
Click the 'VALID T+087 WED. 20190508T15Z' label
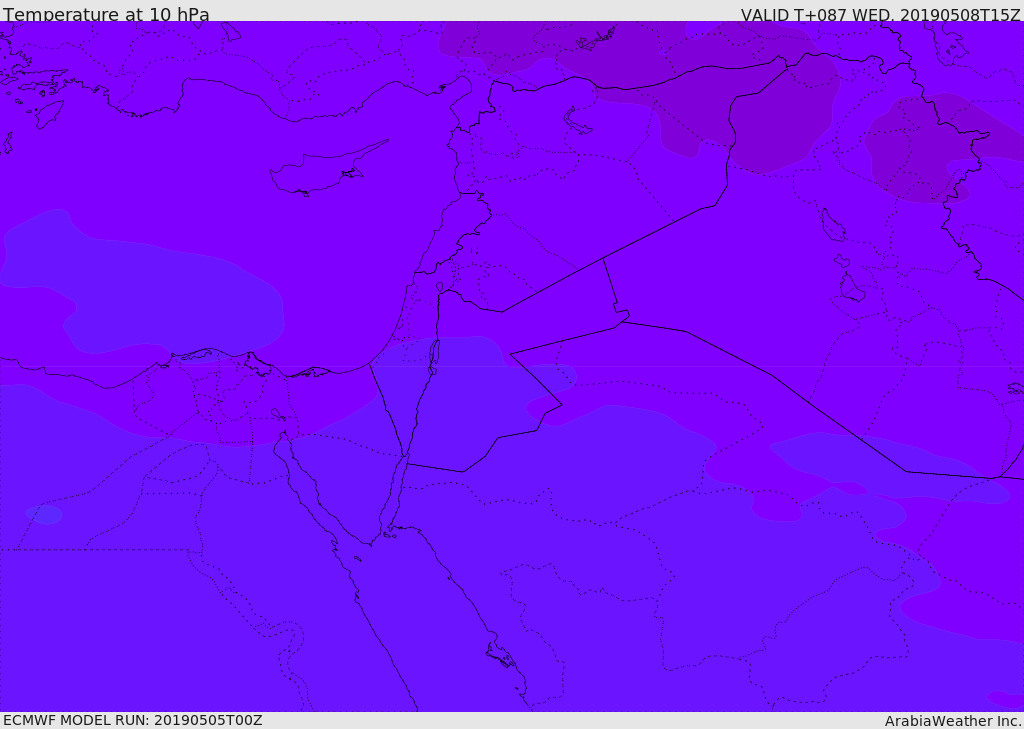[x=880, y=14]
